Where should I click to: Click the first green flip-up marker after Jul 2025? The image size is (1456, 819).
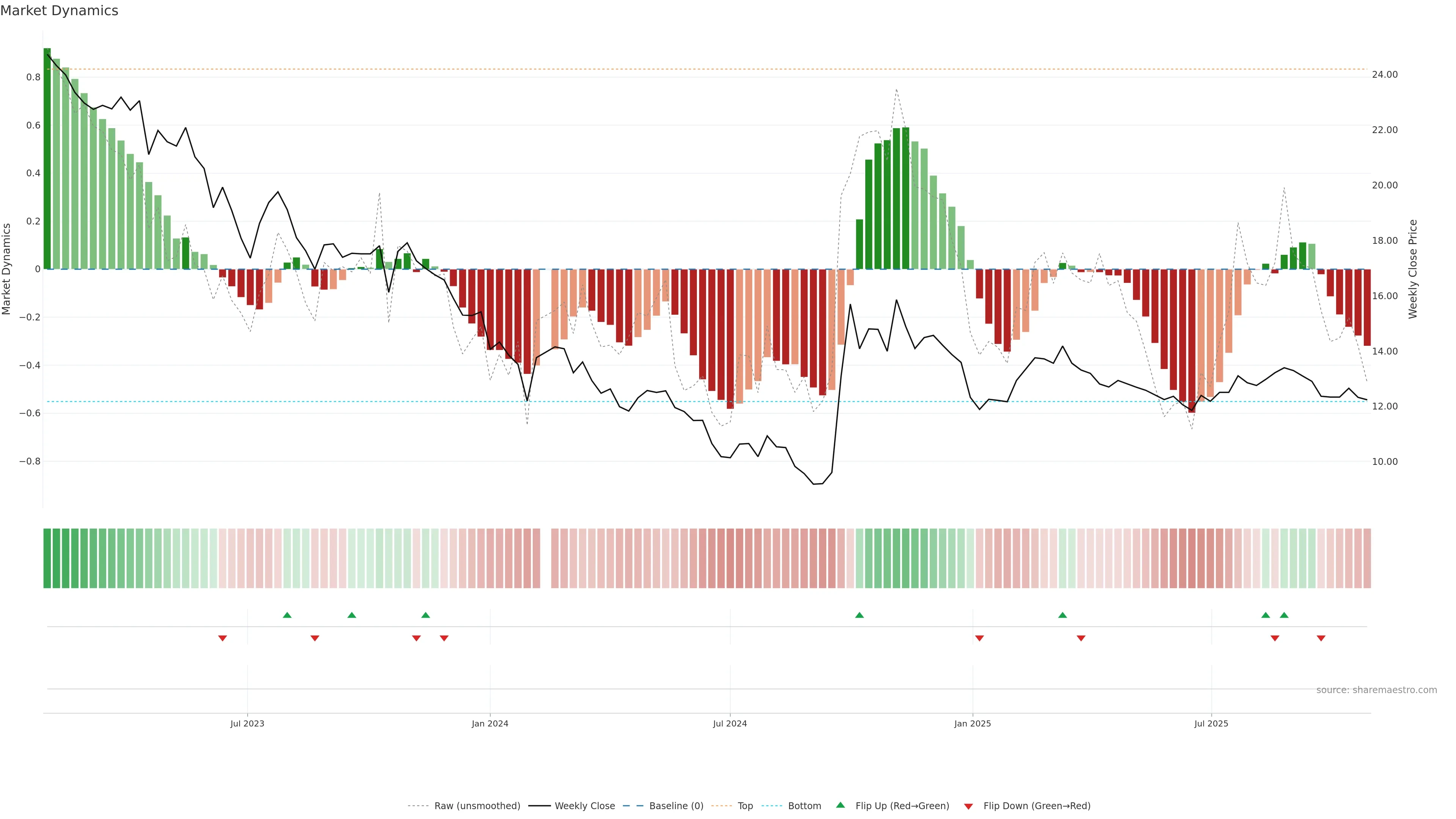click(1266, 615)
